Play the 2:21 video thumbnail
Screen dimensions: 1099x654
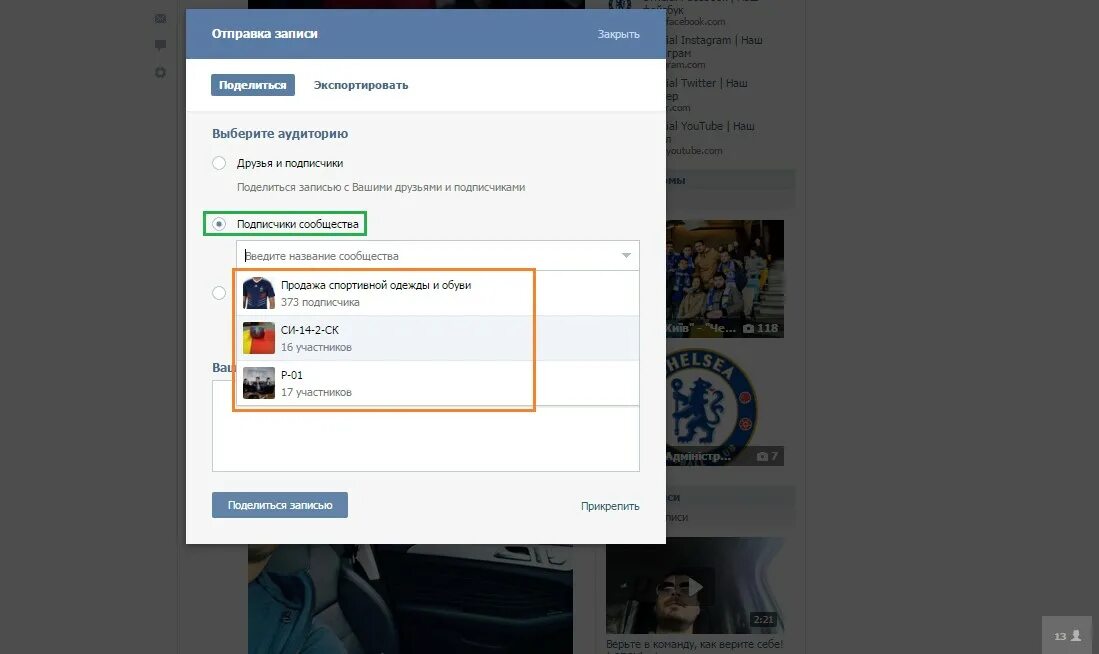pos(695,586)
